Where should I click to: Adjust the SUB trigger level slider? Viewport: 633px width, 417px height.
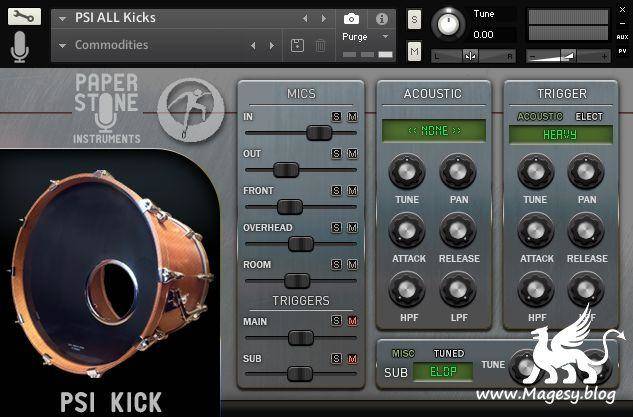point(300,374)
